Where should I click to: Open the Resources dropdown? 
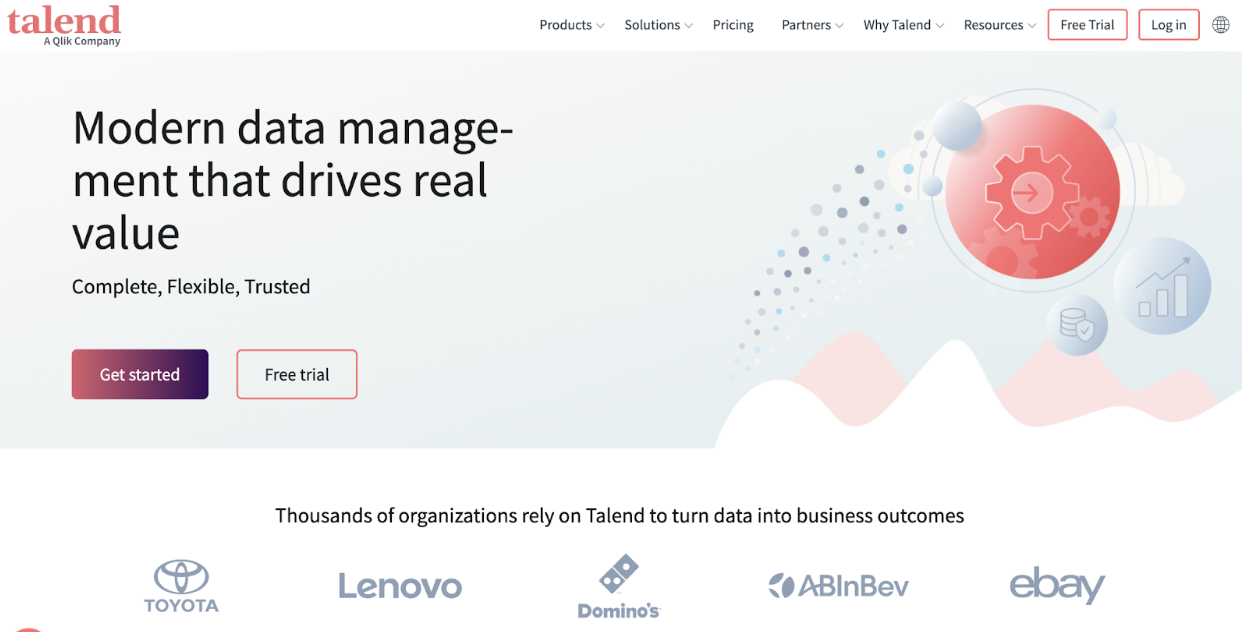click(x=999, y=25)
